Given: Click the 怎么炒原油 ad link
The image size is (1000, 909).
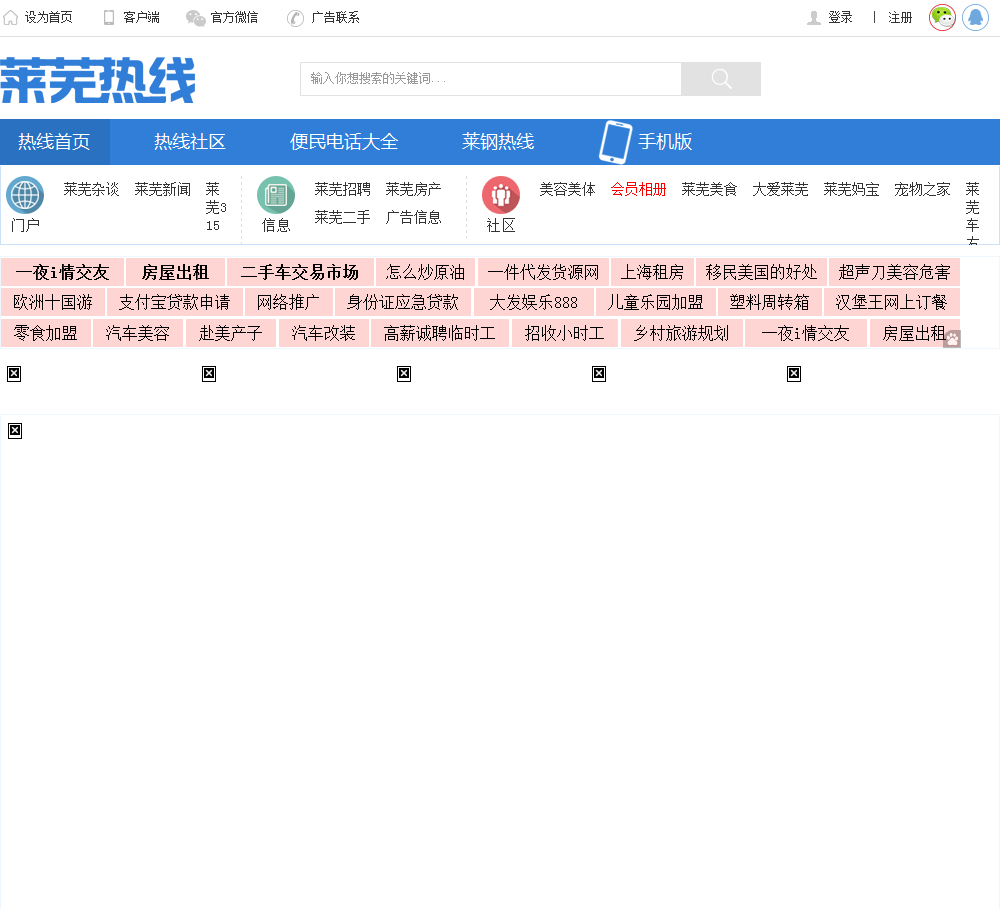Looking at the screenshot, I should tap(425, 272).
